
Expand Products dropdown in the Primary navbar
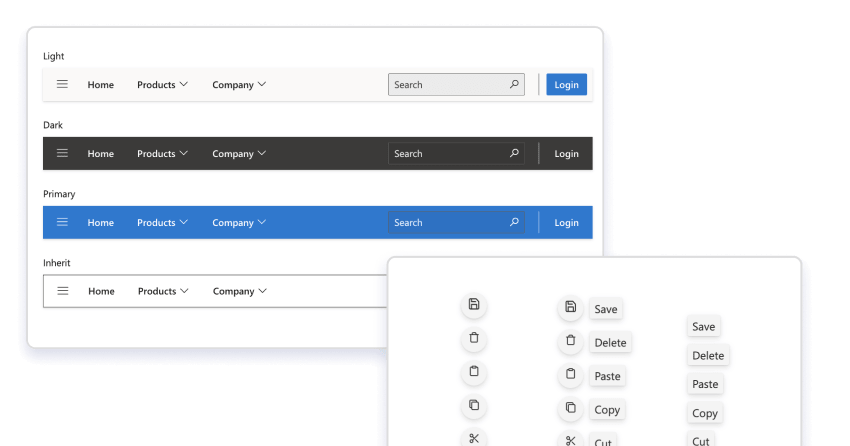[x=162, y=223]
